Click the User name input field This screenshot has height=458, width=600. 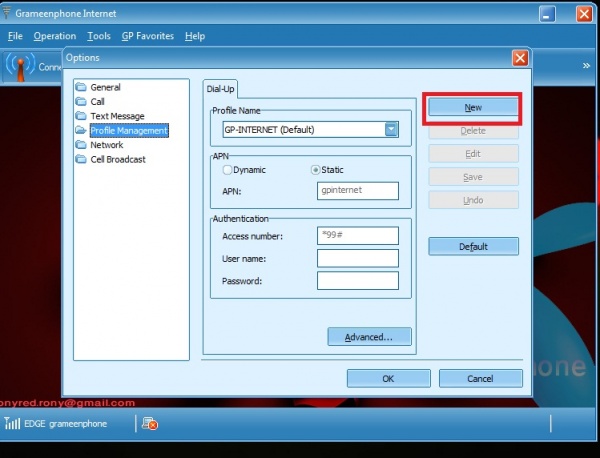point(357,258)
